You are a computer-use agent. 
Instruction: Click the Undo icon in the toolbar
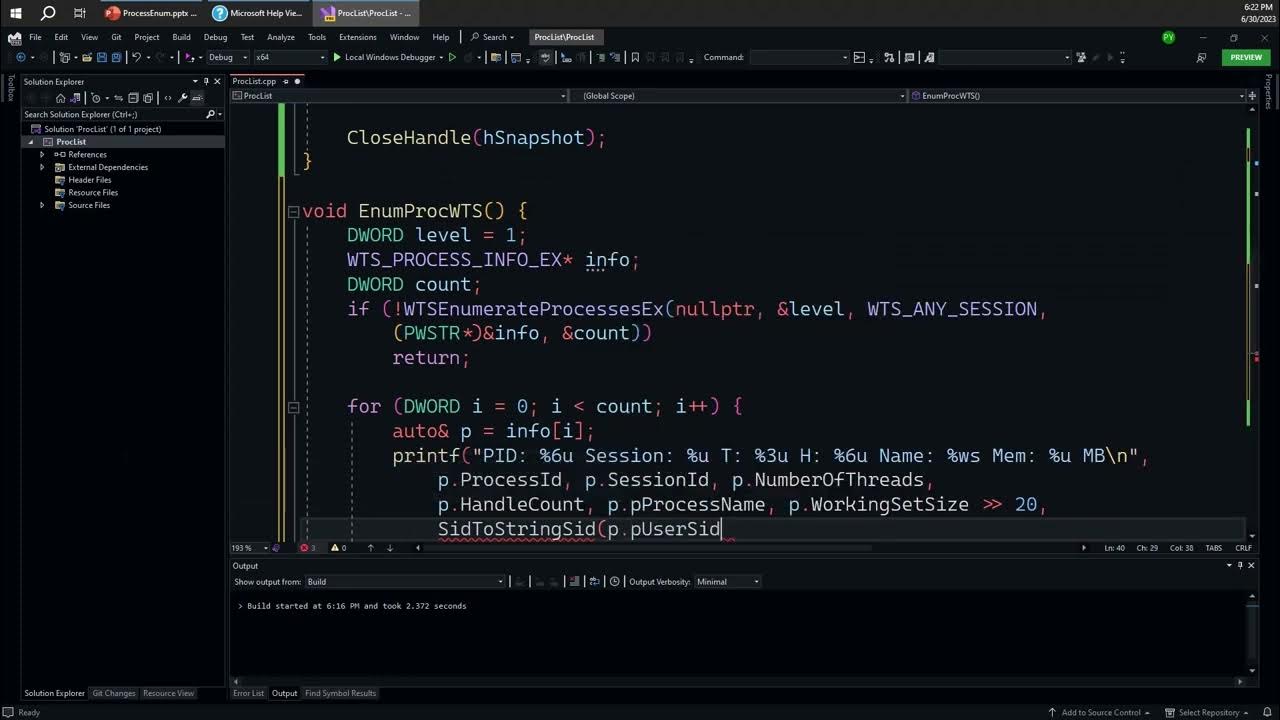(138, 57)
